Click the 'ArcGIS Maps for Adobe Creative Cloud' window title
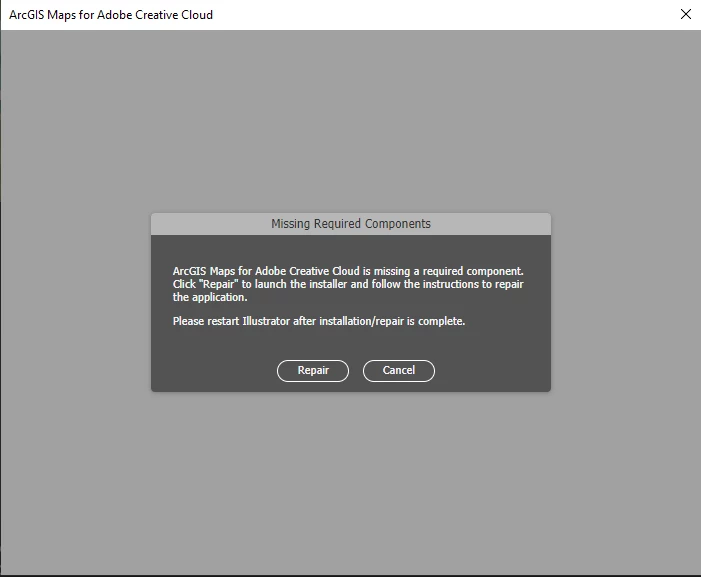The image size is (701, 577). tap(111, 15)
